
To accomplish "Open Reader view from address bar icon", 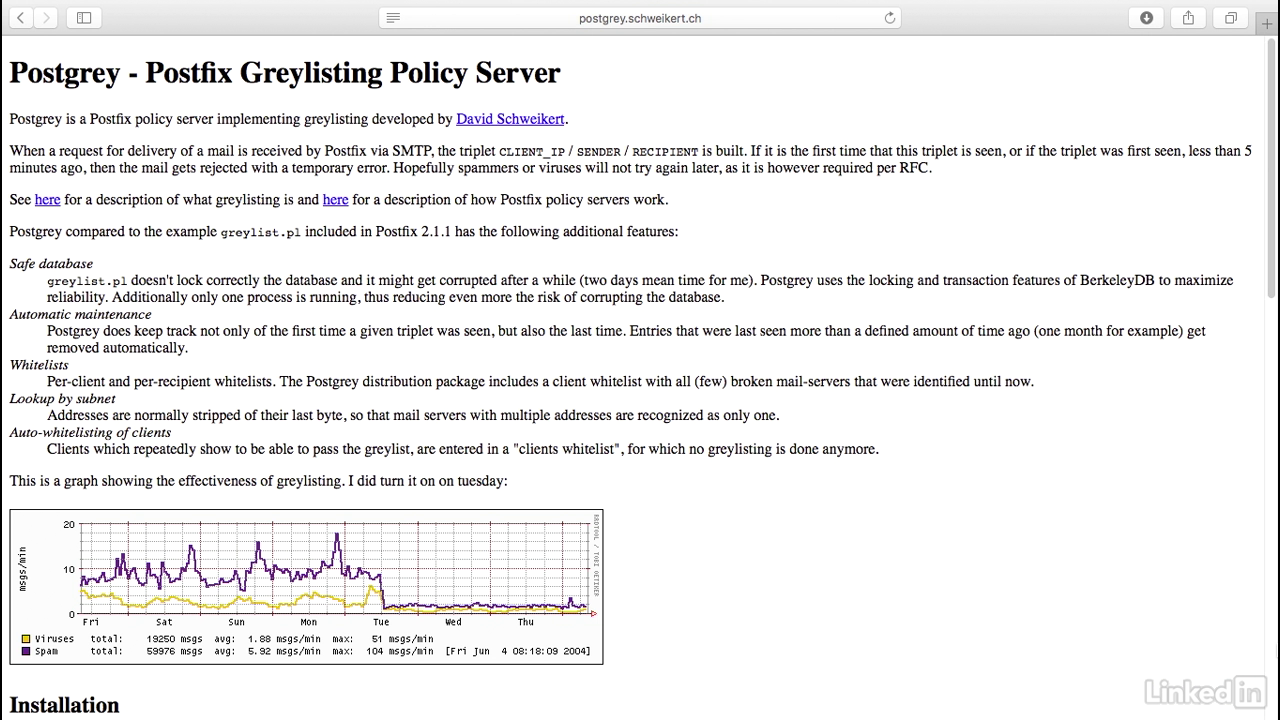I will pos(393,18).
